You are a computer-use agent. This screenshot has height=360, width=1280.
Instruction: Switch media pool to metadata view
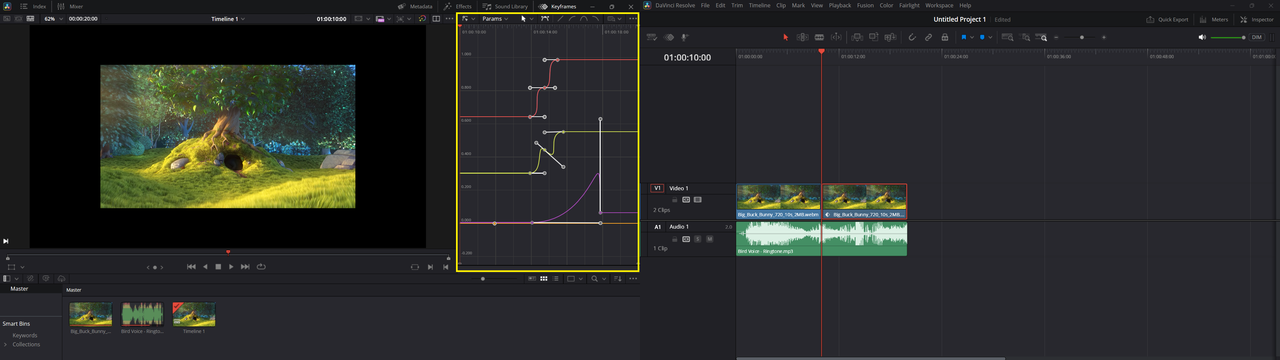point(532,278)
